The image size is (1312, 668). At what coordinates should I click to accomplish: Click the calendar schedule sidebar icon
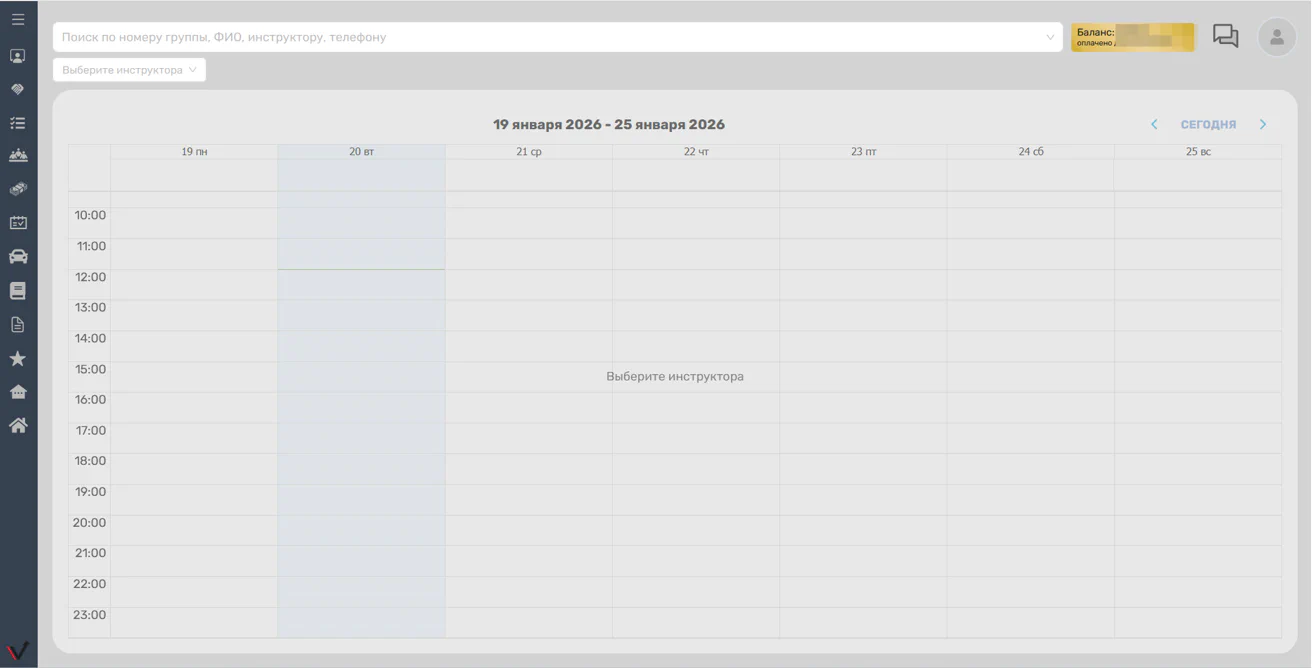(x=18, y=223)
